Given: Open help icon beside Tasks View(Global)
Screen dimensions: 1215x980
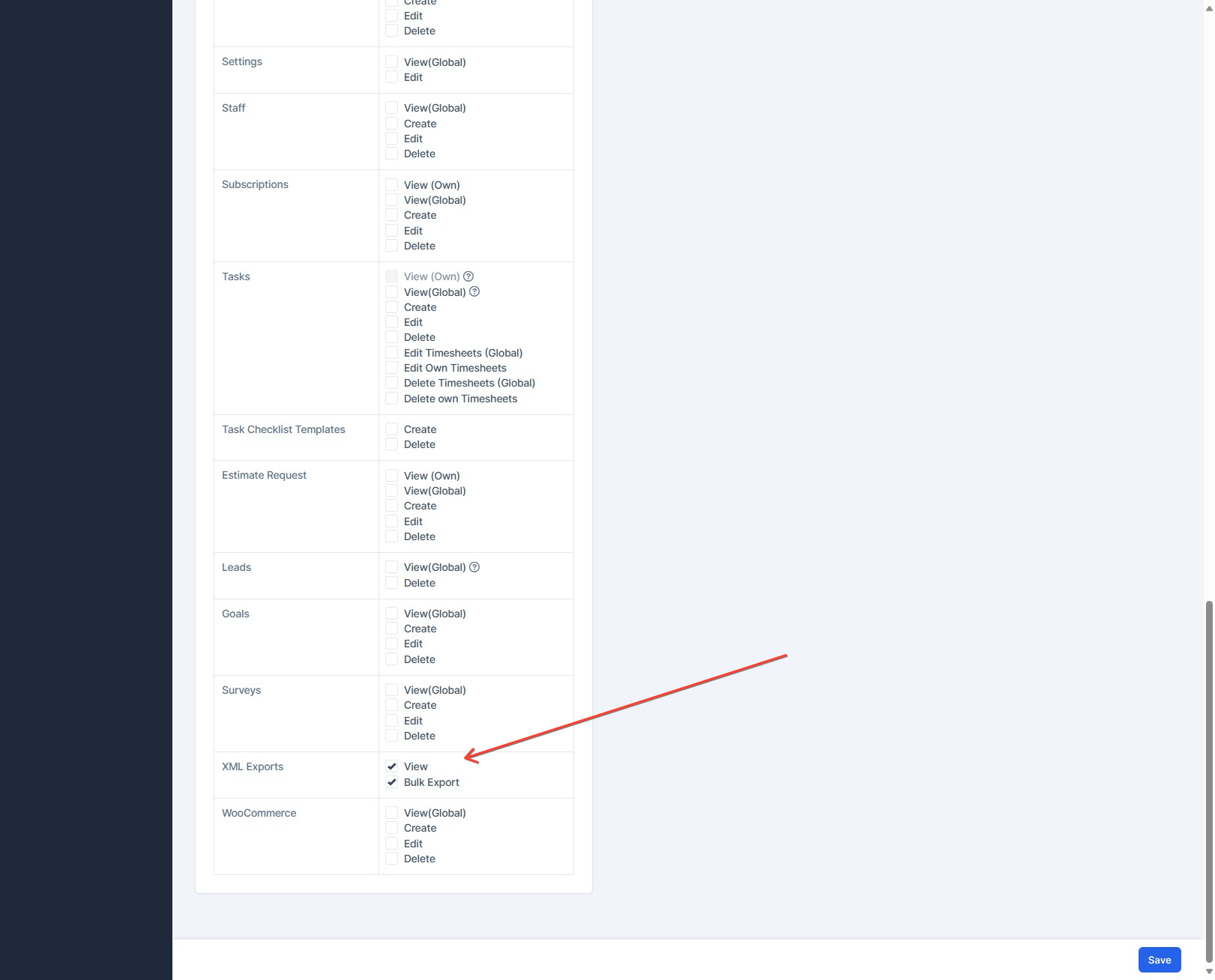Looking at the screenshot, I should pyautogui.click(x=474, y=291).
